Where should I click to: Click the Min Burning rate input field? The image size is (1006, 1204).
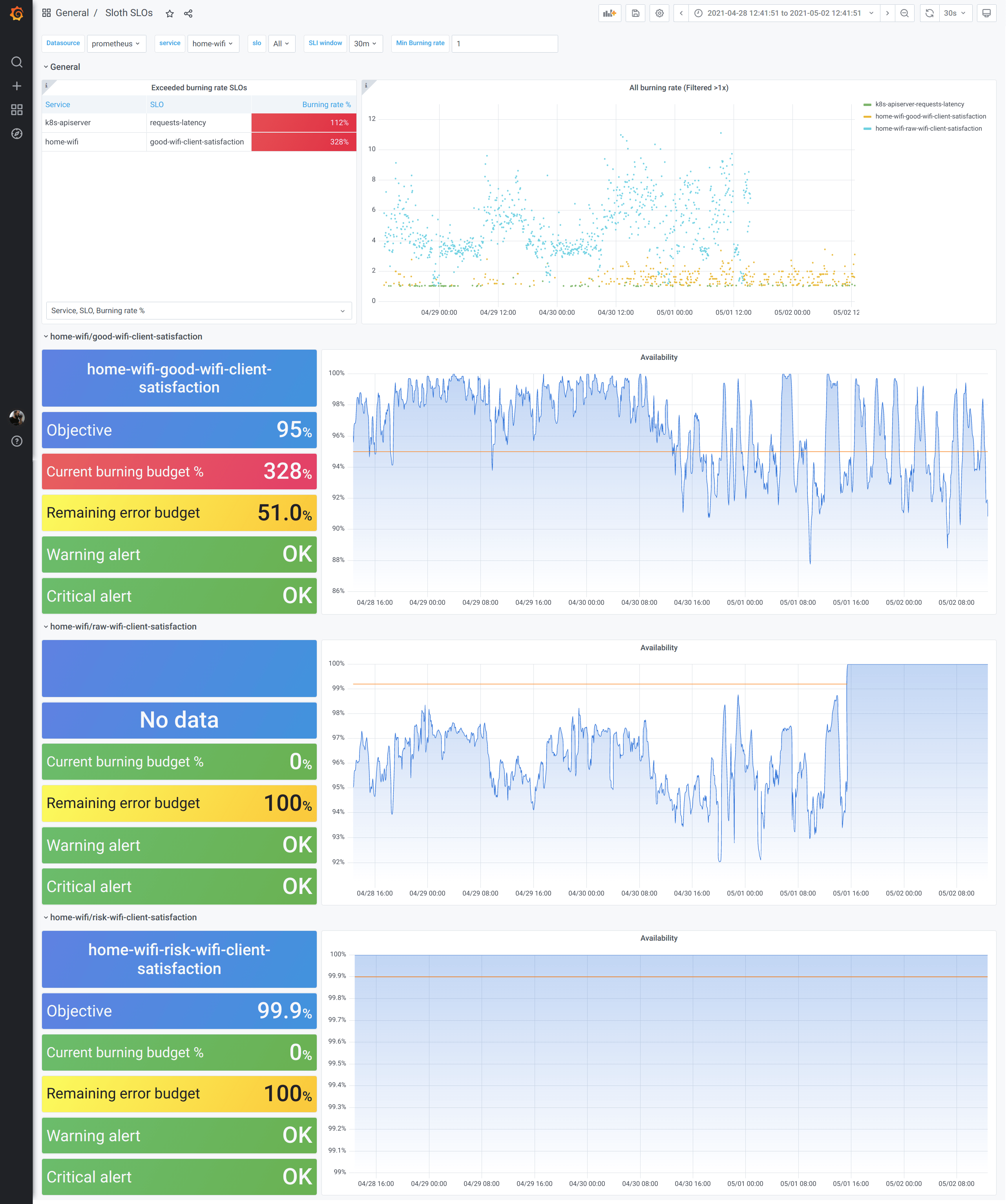click(504, 44)
